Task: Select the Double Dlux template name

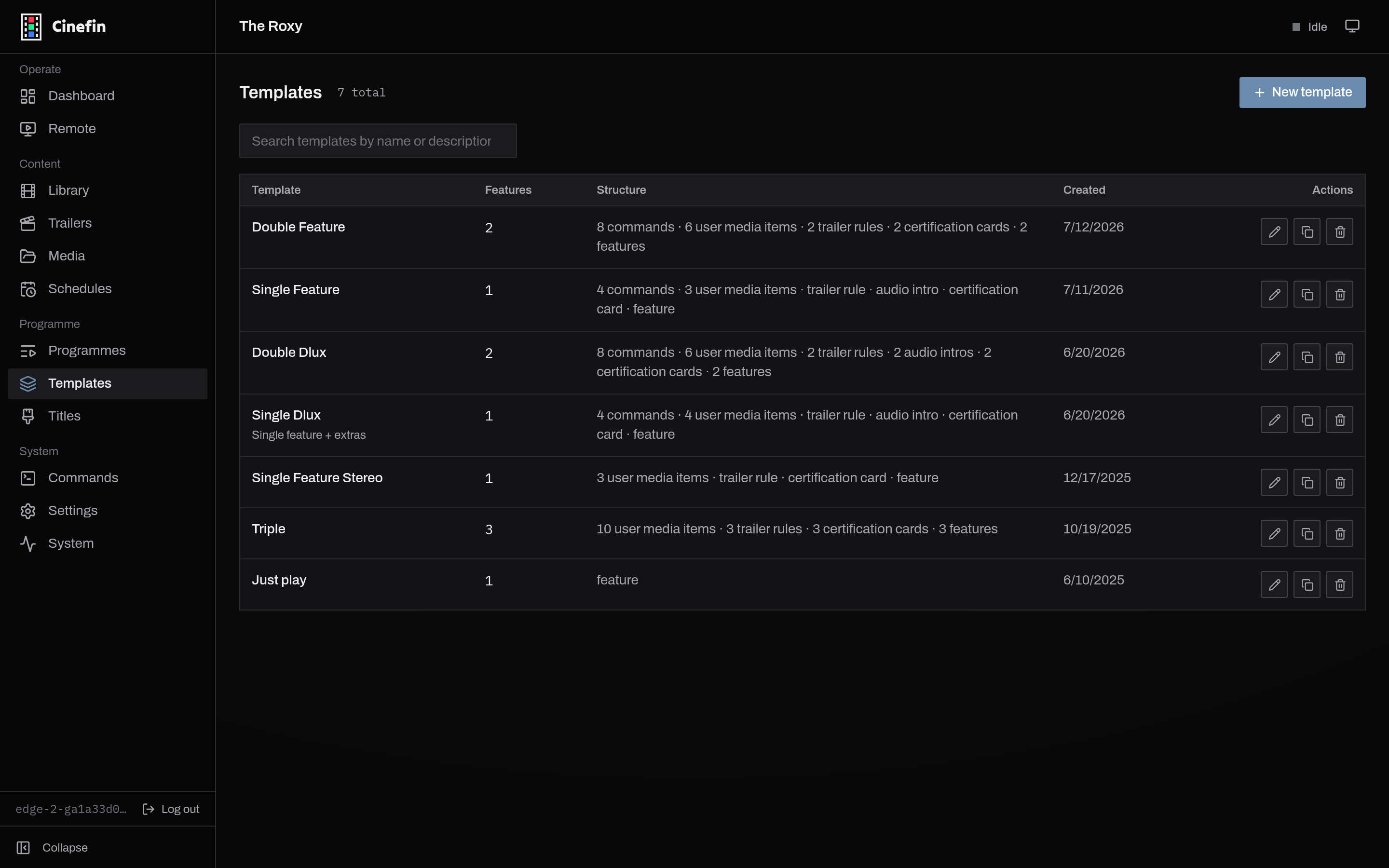Action: 289,353
